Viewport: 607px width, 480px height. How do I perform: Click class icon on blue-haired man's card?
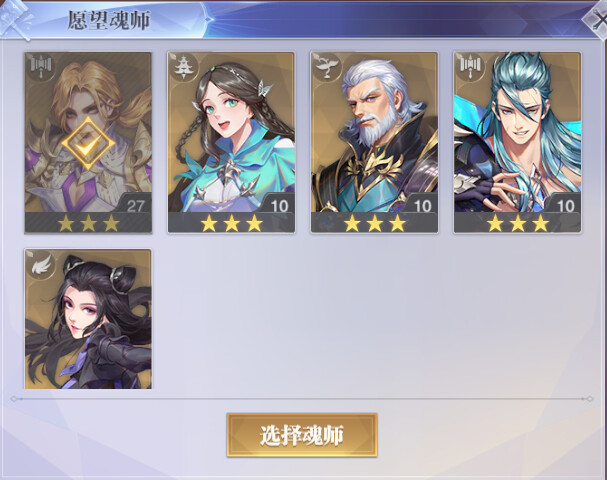tap(469, 67)
